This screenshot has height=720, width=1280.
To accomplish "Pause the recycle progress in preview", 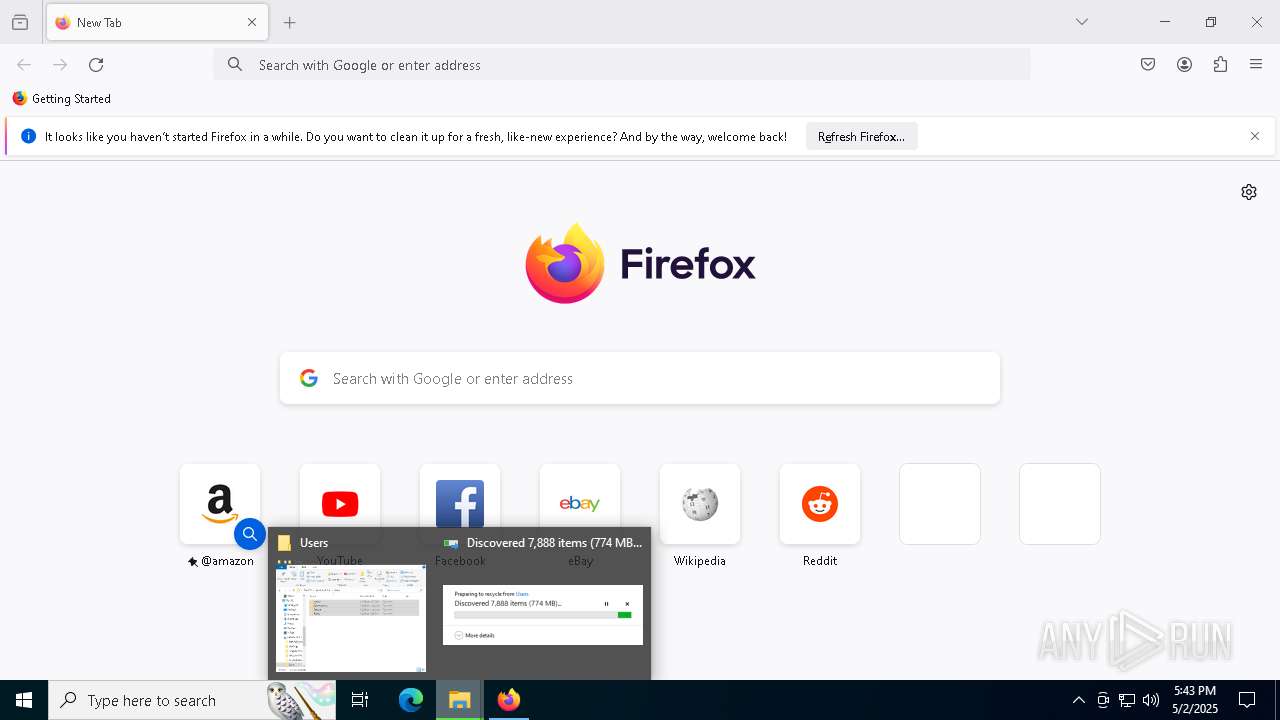I will point(606,604).
